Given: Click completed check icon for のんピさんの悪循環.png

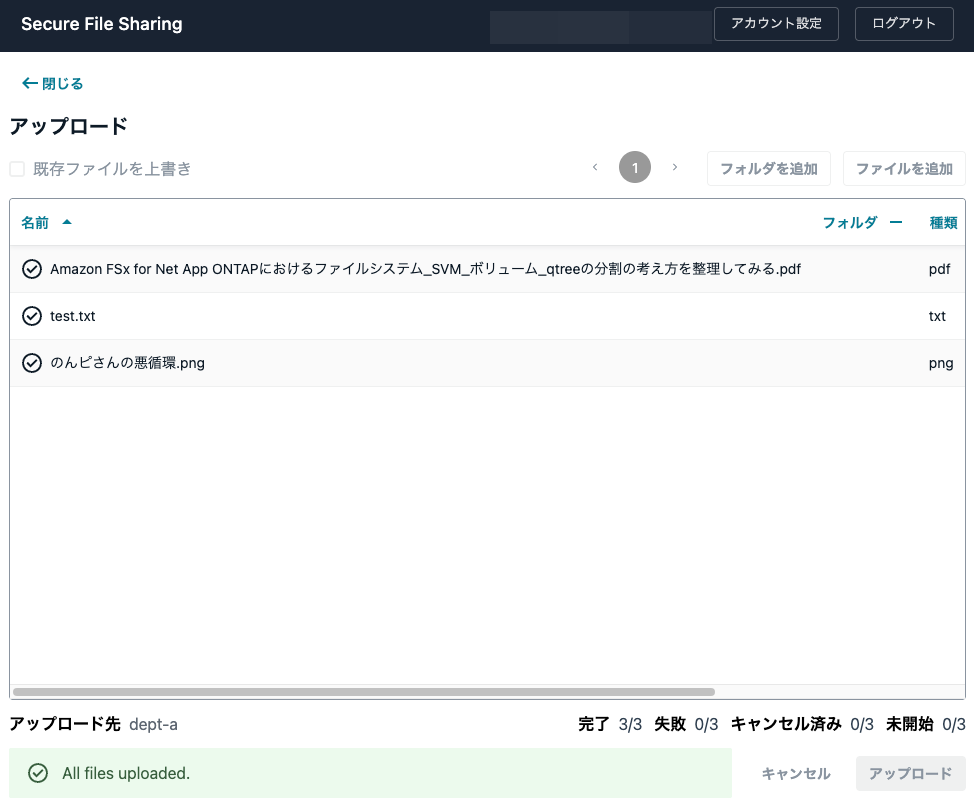Looking at the screenshot, I should pos(32,363).
